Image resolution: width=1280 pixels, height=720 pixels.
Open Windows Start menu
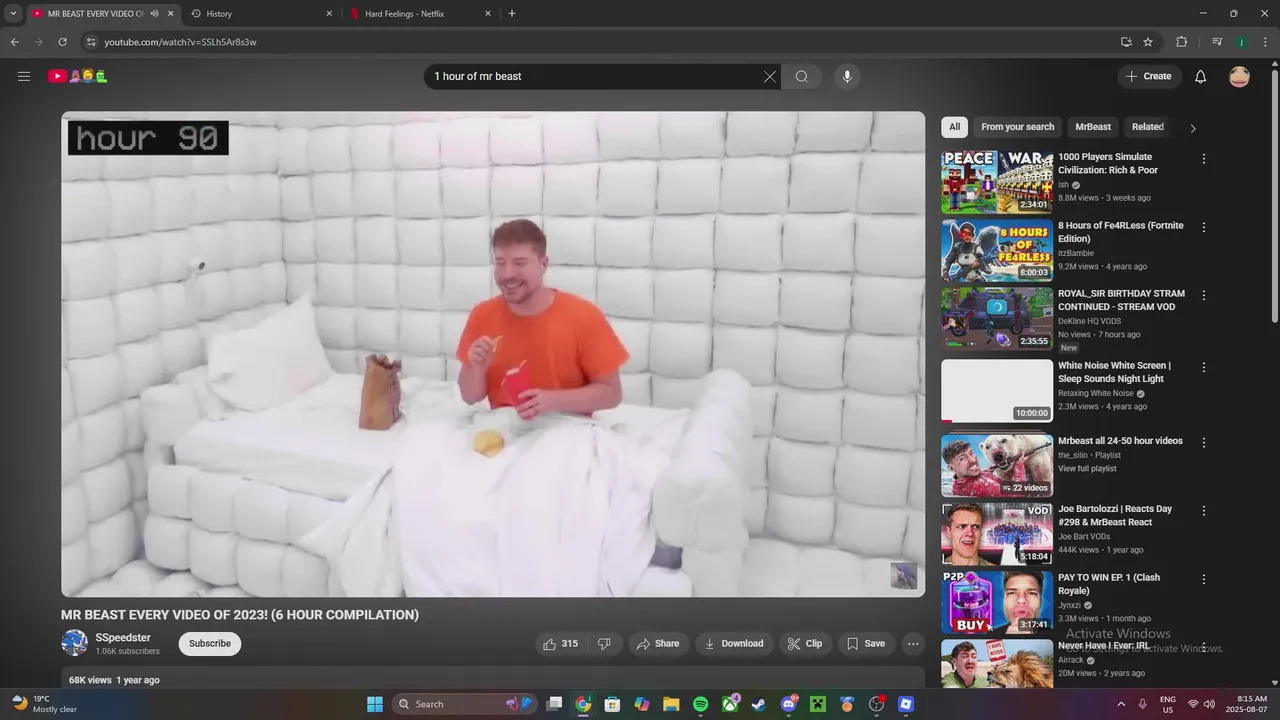(x=375, y=704)
